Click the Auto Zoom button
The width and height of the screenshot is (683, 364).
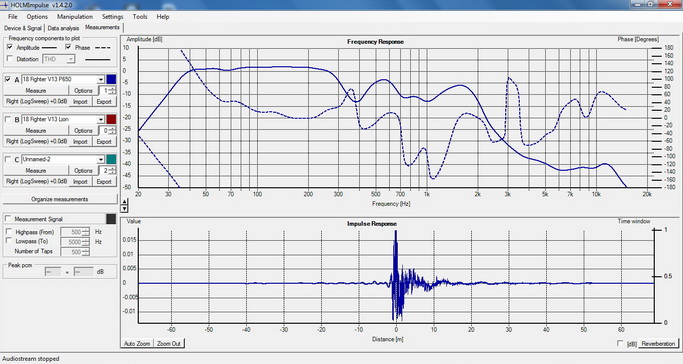click(137, 344)
